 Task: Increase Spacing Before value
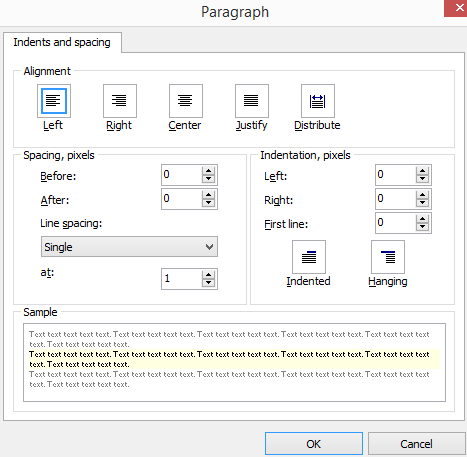click(208, 171)
